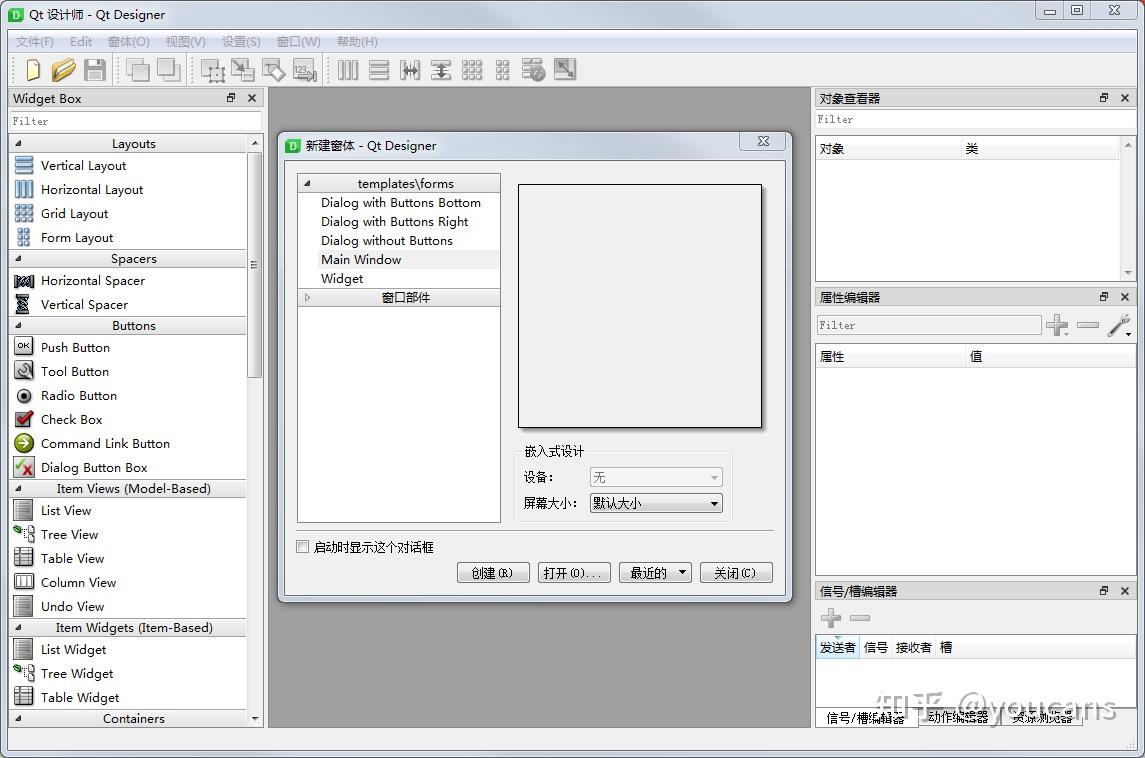Switch to Edit Signals/Slots mode icon
This screenshot has width=1145, height=758.
242,69
